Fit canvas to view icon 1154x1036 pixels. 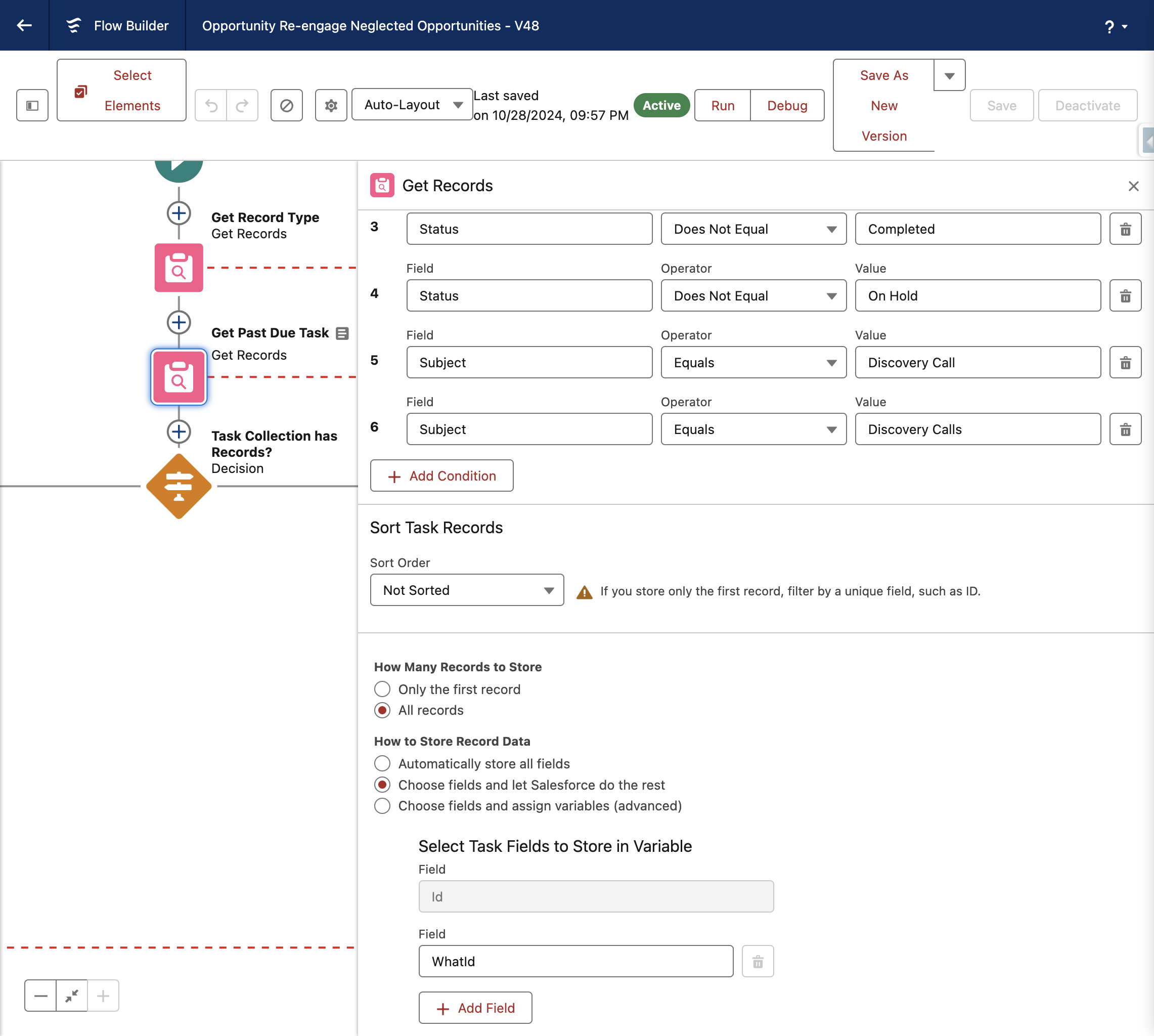72,996
